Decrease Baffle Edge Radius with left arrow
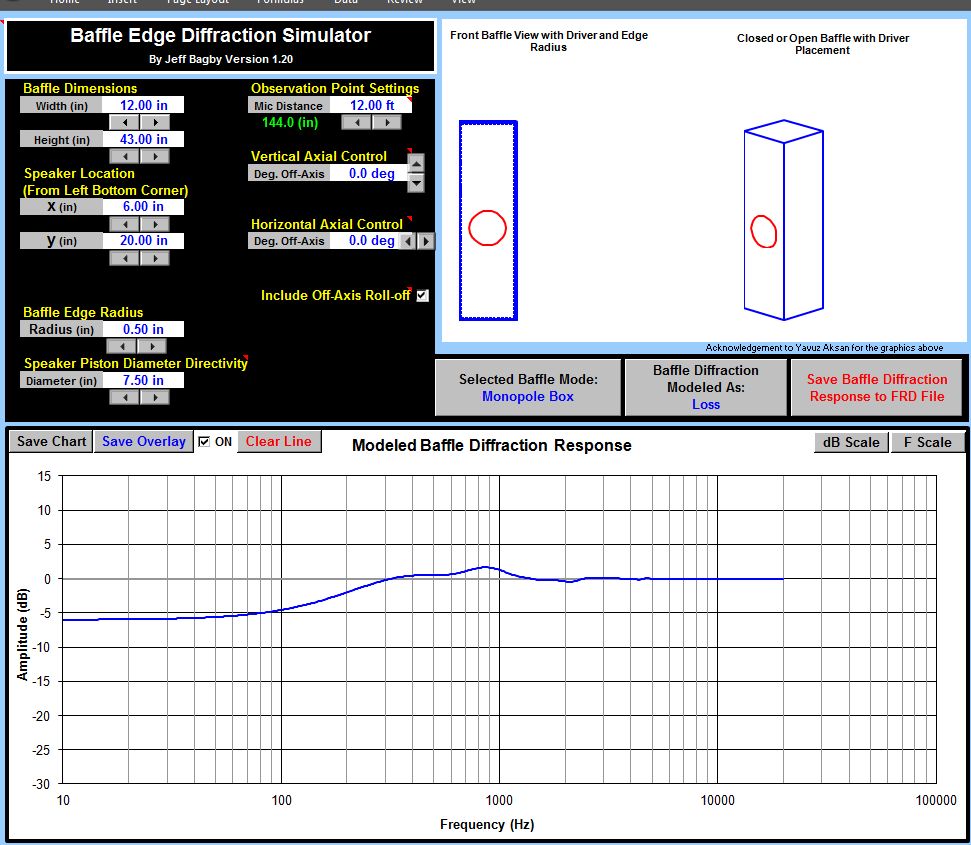 (122, 346)
